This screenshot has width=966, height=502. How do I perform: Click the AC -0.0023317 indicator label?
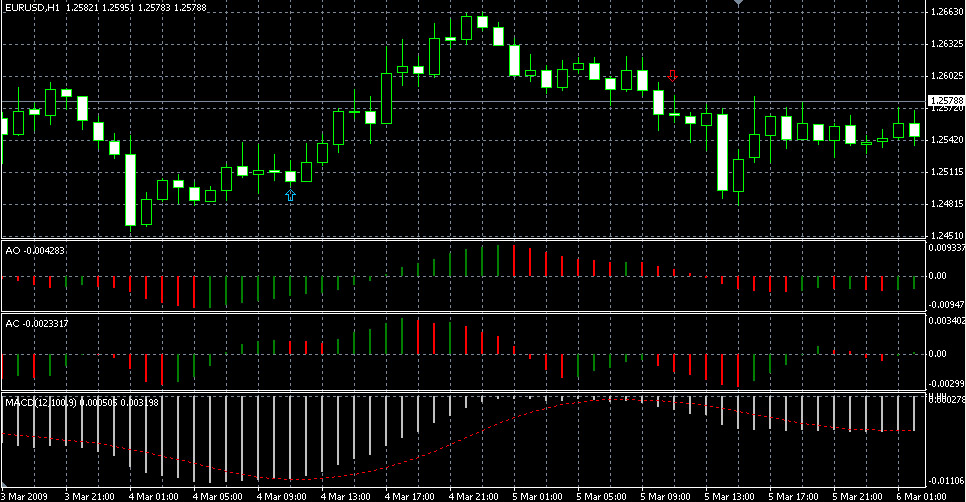click(x=36, y=323)
